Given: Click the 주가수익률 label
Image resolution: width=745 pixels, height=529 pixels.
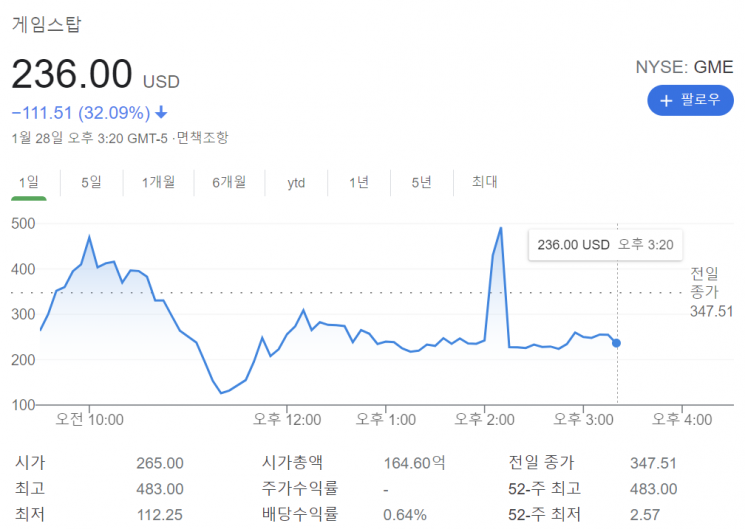Looking at the screenshot, I should tap(300, 488).
